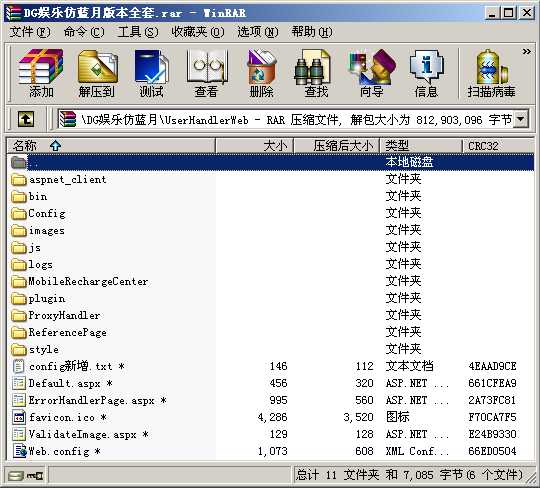Click CRC32 value 4EAAD9CE
Viewport: 540px width, 488px height.
coord(492,366)
